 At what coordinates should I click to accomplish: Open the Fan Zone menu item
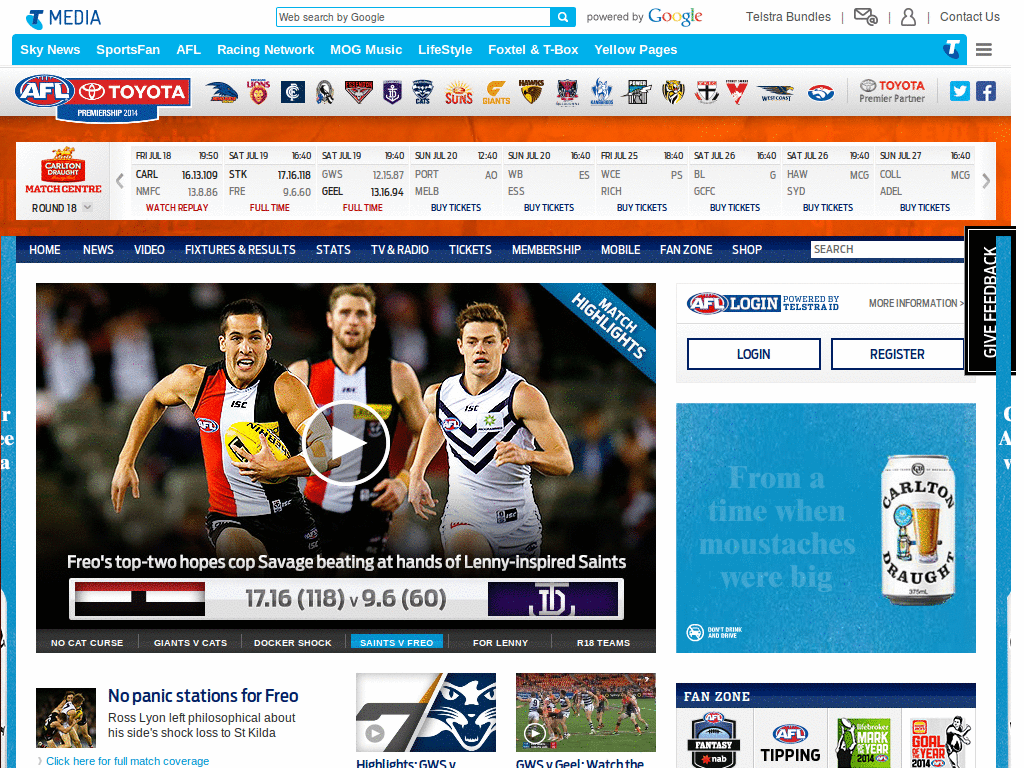(x=686, y=249)
